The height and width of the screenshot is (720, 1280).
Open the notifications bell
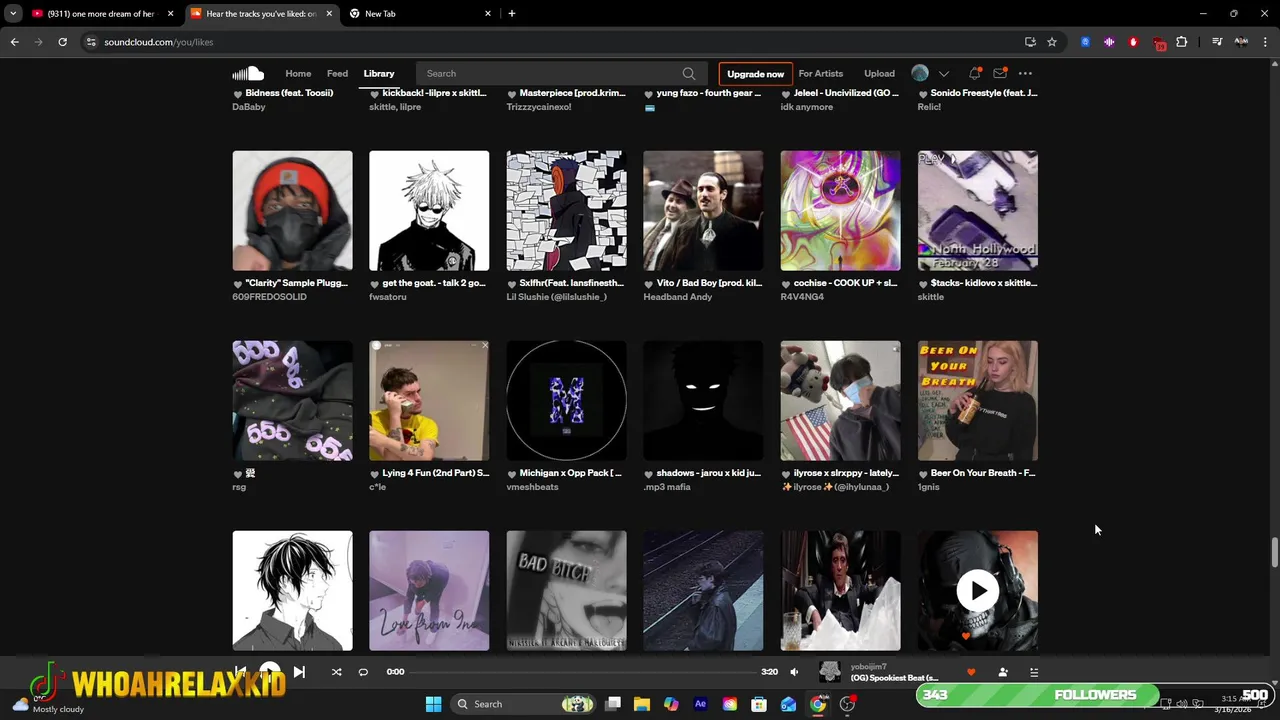click(x=974, y=73)
